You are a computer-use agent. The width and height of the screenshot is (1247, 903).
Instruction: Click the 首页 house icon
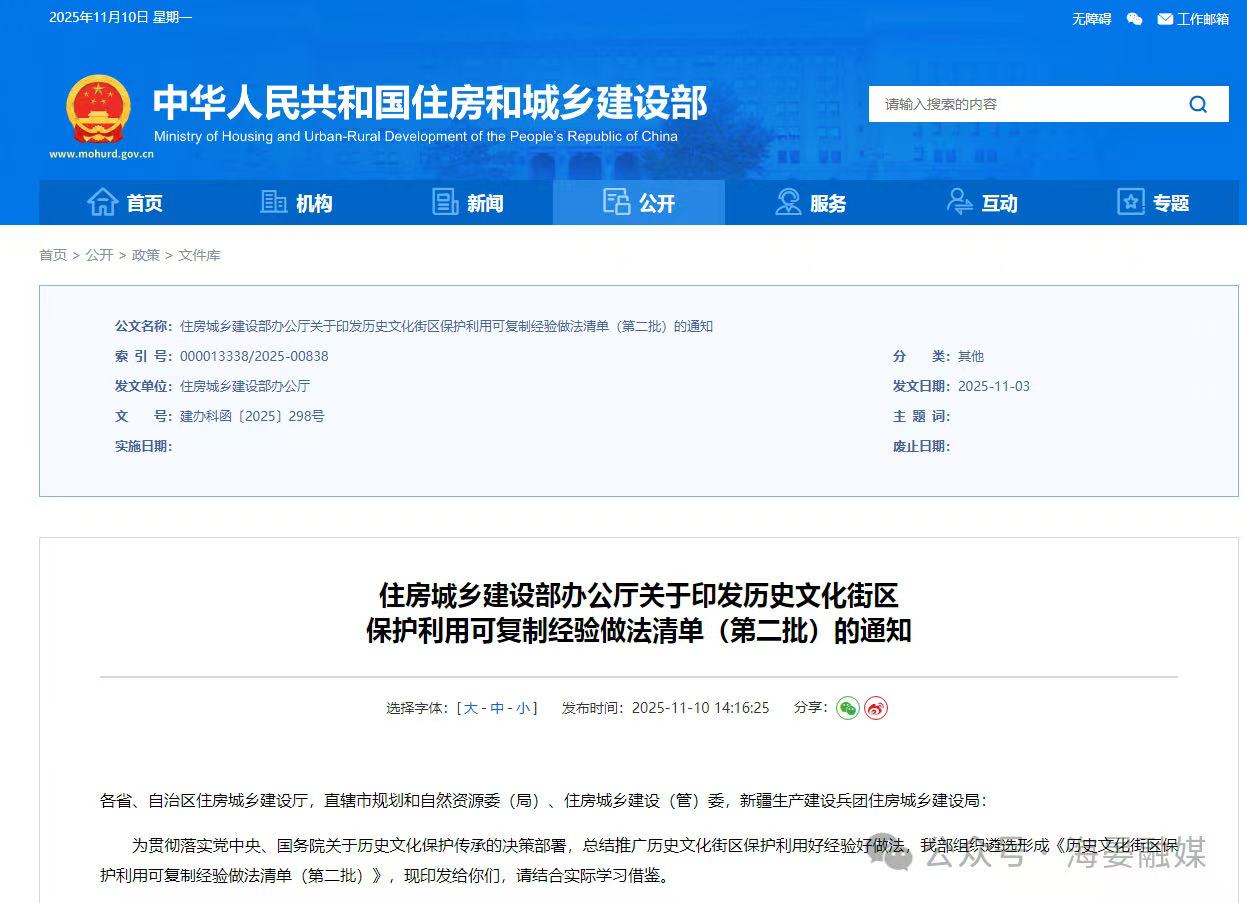102,203
